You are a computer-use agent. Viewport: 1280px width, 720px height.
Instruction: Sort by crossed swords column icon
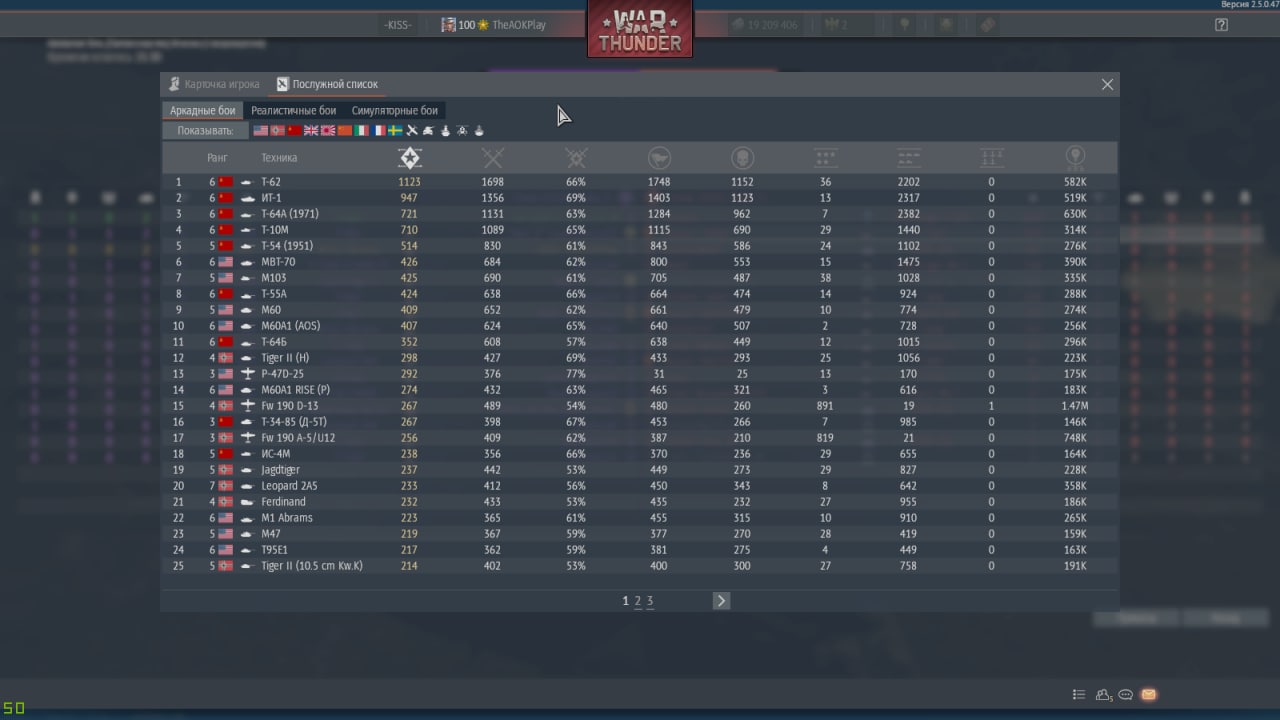coord(492,158)
